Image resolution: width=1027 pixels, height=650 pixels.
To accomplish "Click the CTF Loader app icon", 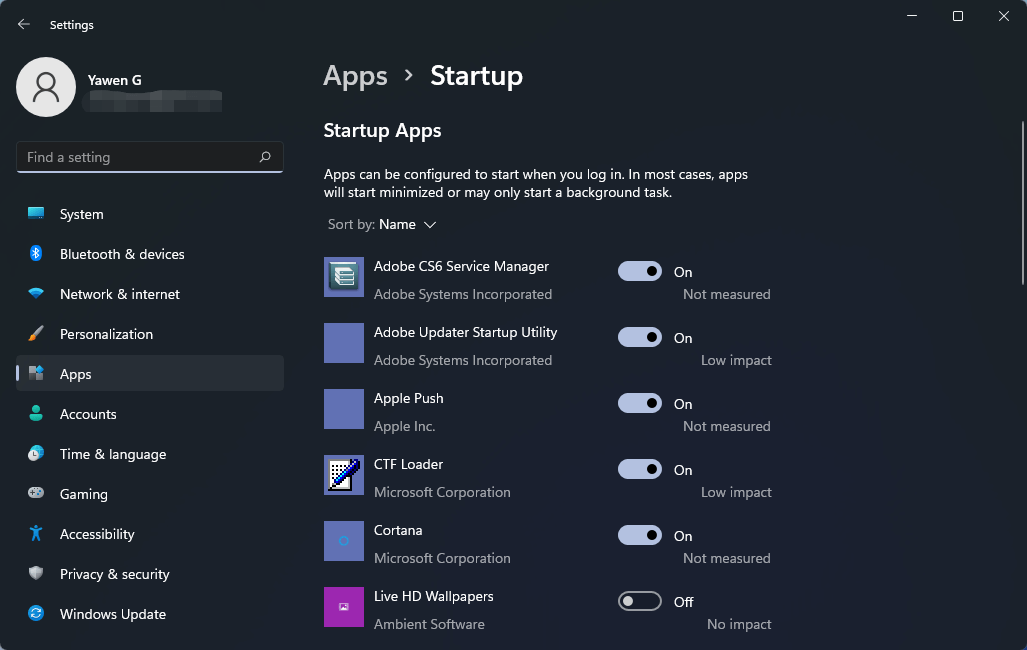I will (344, 475).
